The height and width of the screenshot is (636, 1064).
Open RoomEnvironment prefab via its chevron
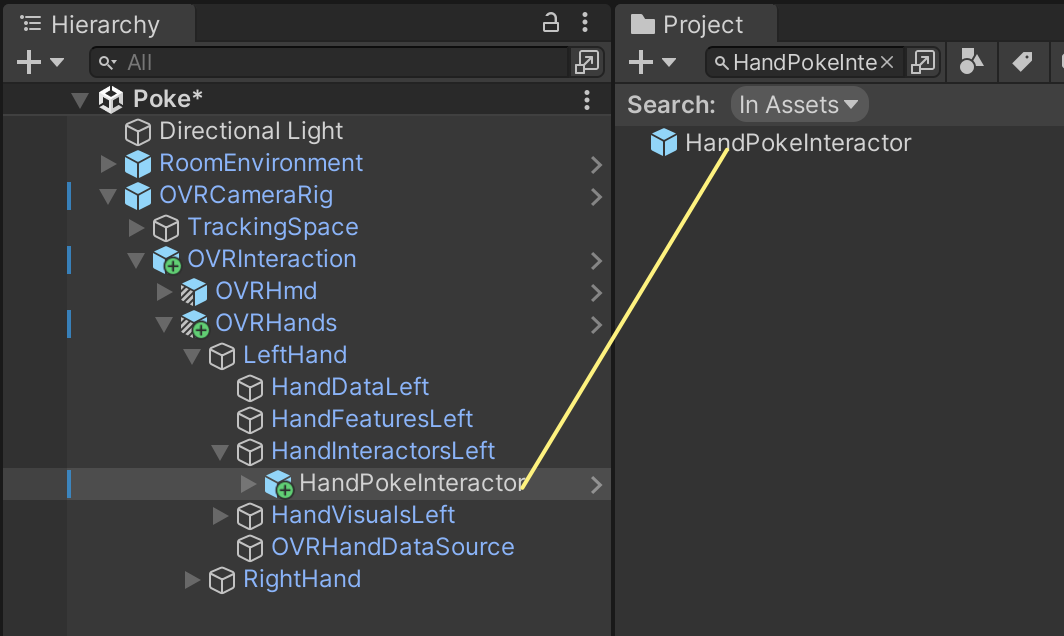click(596, 165)
